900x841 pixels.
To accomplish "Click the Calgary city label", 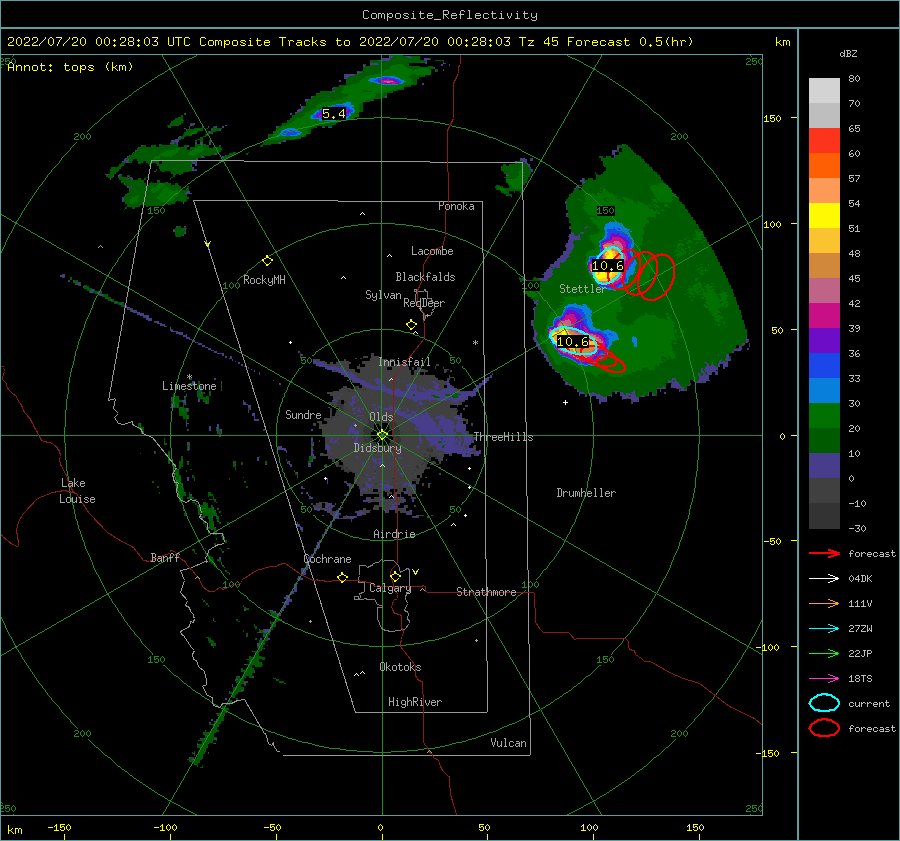I will tap(390, 588).
